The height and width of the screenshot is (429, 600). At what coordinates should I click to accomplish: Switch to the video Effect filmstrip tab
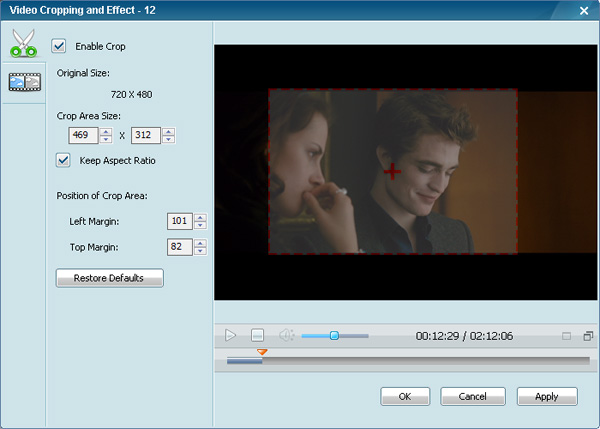(x=24, y=82)
